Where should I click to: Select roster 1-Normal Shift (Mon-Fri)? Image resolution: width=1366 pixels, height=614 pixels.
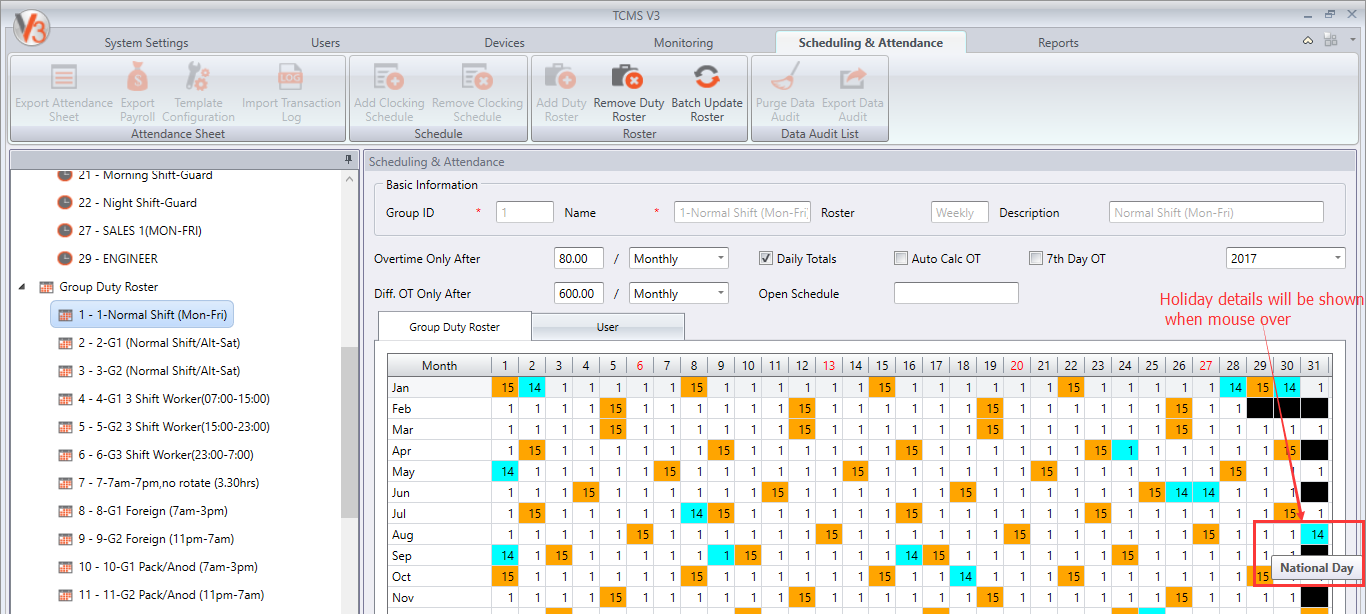coord(142,315)
